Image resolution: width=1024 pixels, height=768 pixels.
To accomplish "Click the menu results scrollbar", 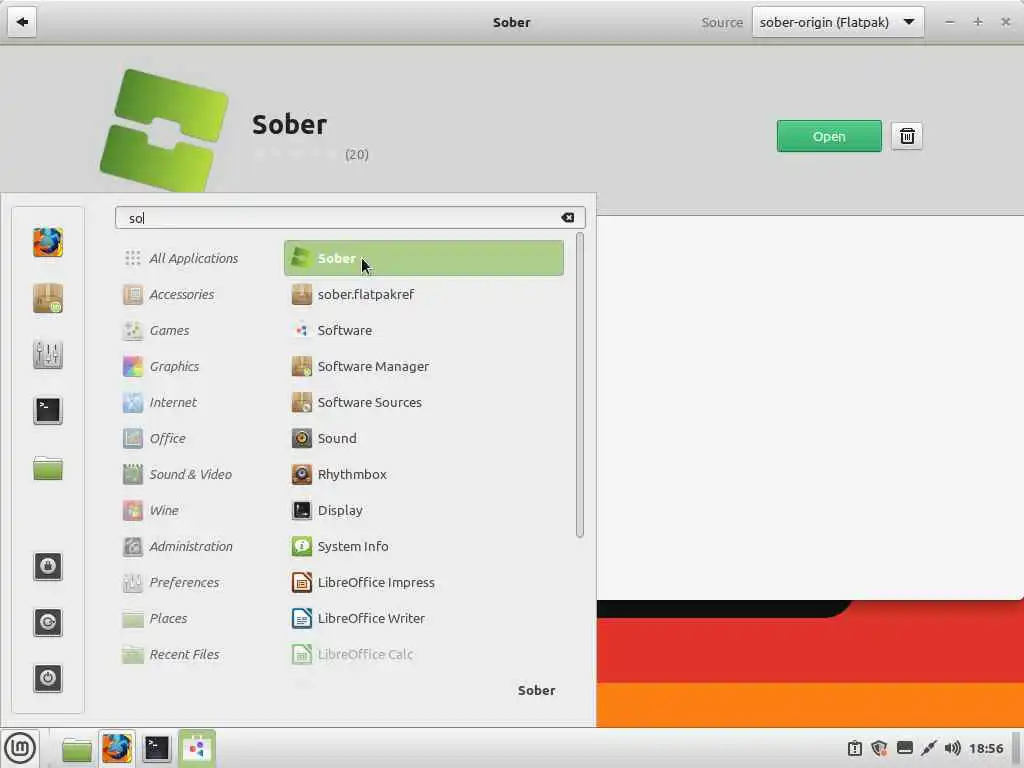I will (x=579, y=385).
